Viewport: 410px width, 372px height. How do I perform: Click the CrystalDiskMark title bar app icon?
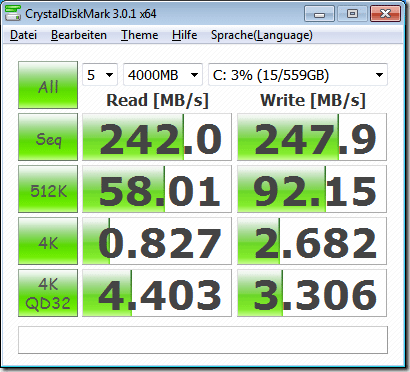pyautogui.click(x=13, y=14)
